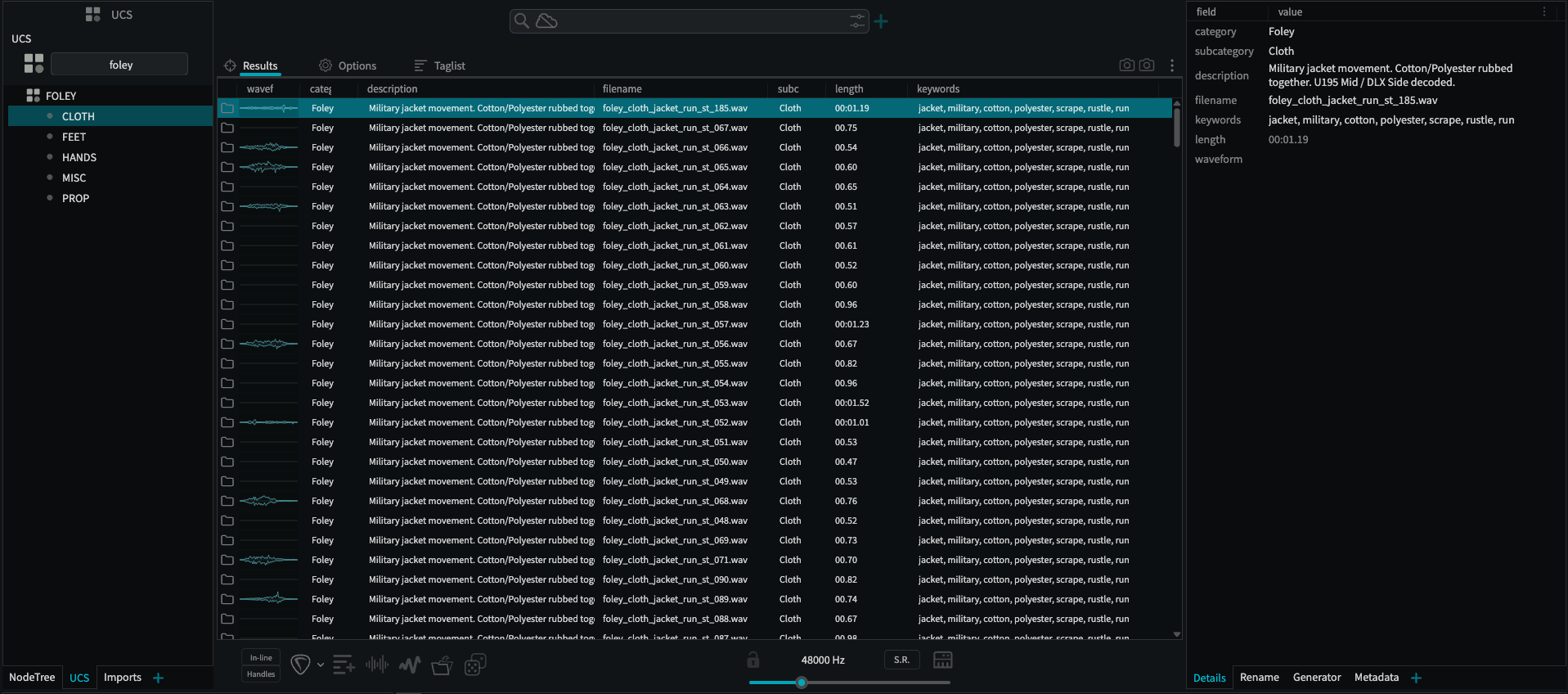The image size is (1568, 694).
Task: Click waveform thumbnail of jacket_run_st_065 row
Action: [x=269, y=167]
